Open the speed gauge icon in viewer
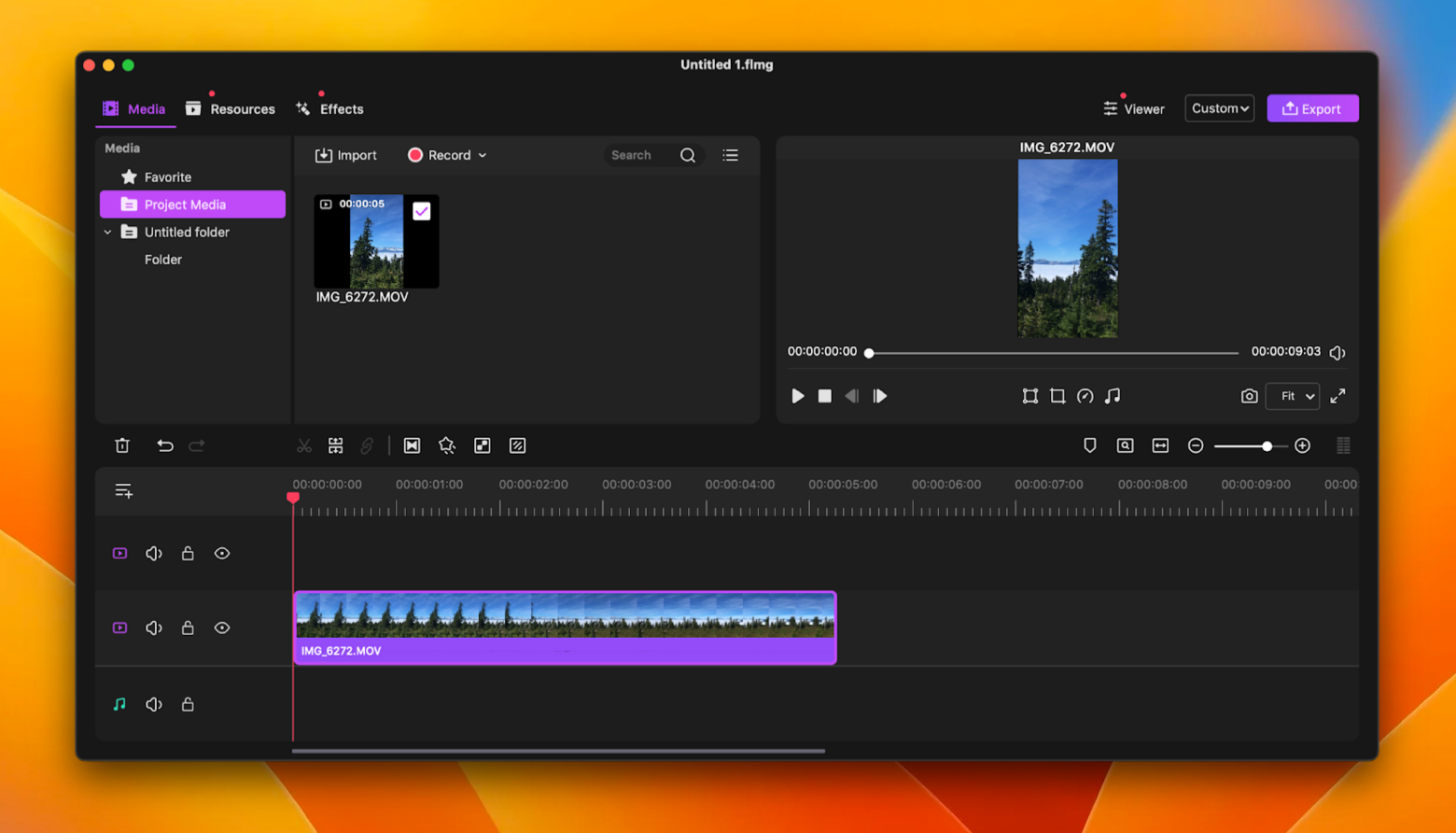Screen dimensions: 1456x833 point(1085,396)
